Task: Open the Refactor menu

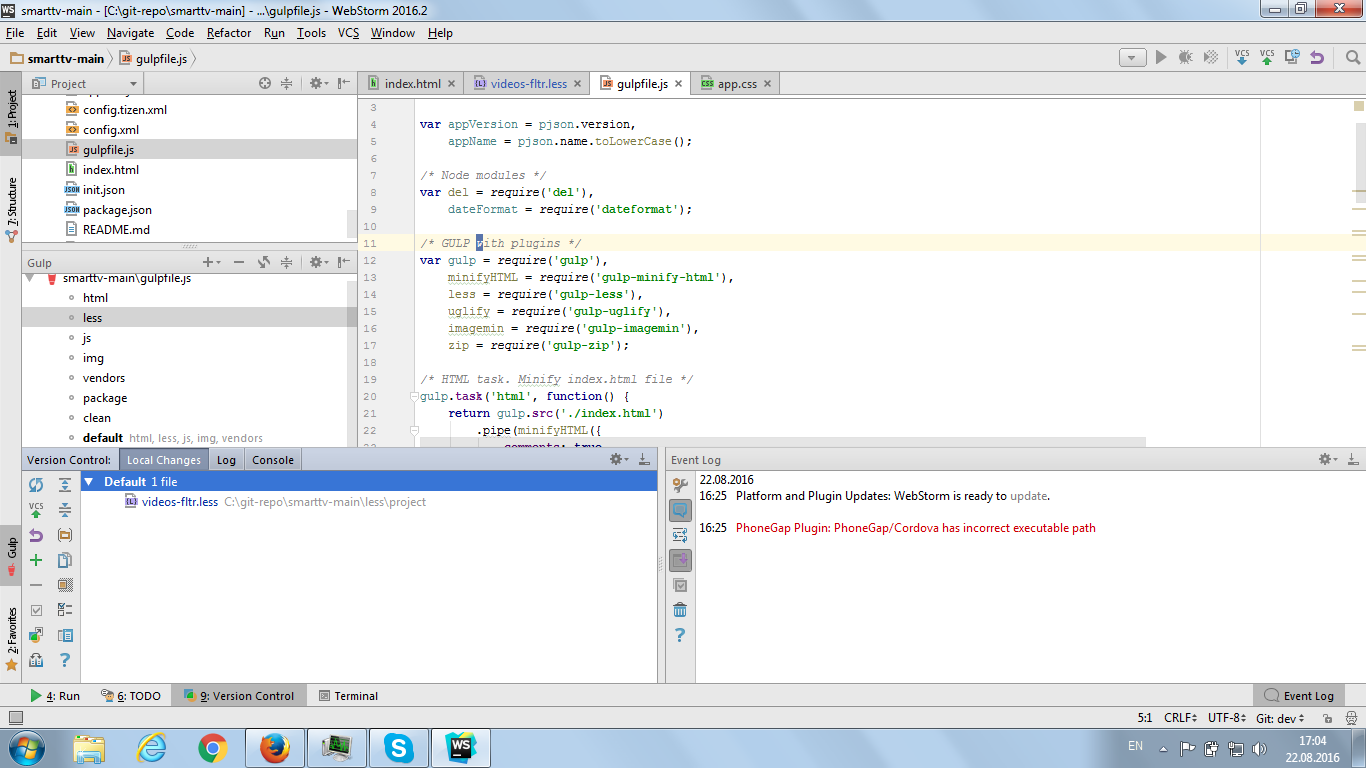Action: click(x=229, y=33)
